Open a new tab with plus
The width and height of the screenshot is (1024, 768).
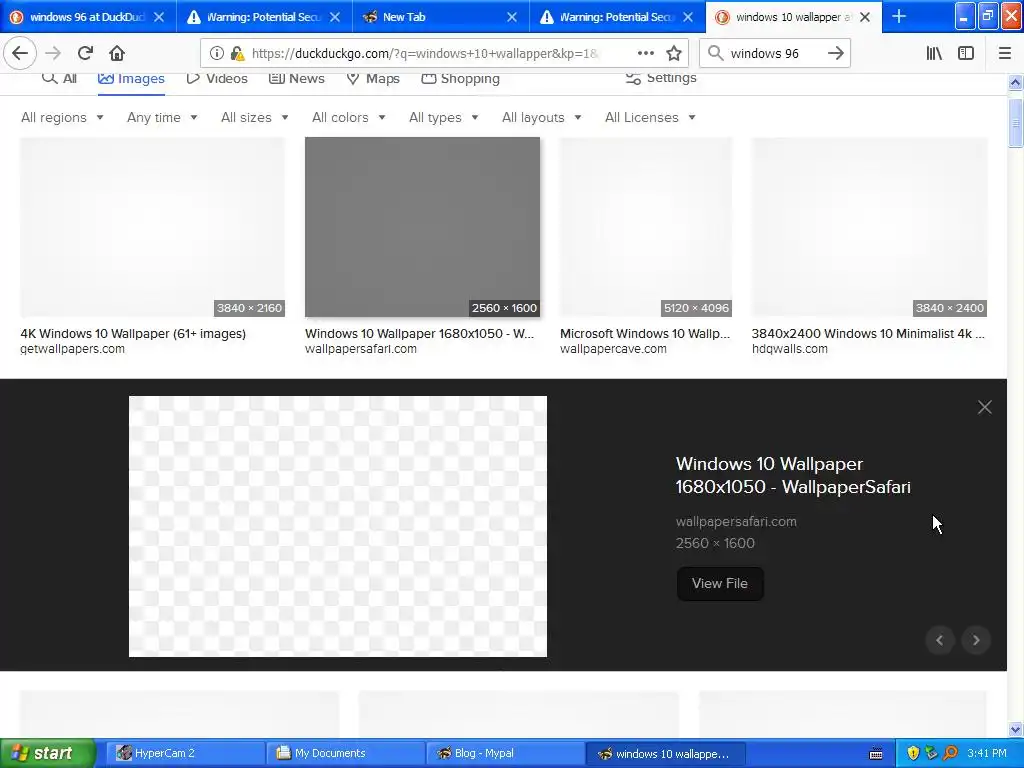click(899, 17)
